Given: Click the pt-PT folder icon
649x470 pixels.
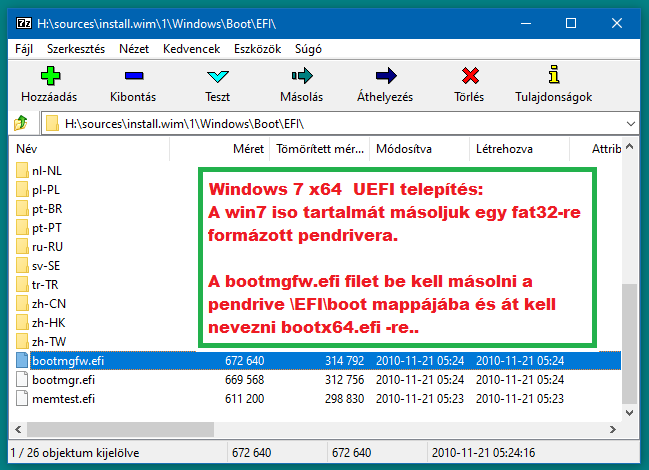Looking at the screenshot, I should 22,228.
